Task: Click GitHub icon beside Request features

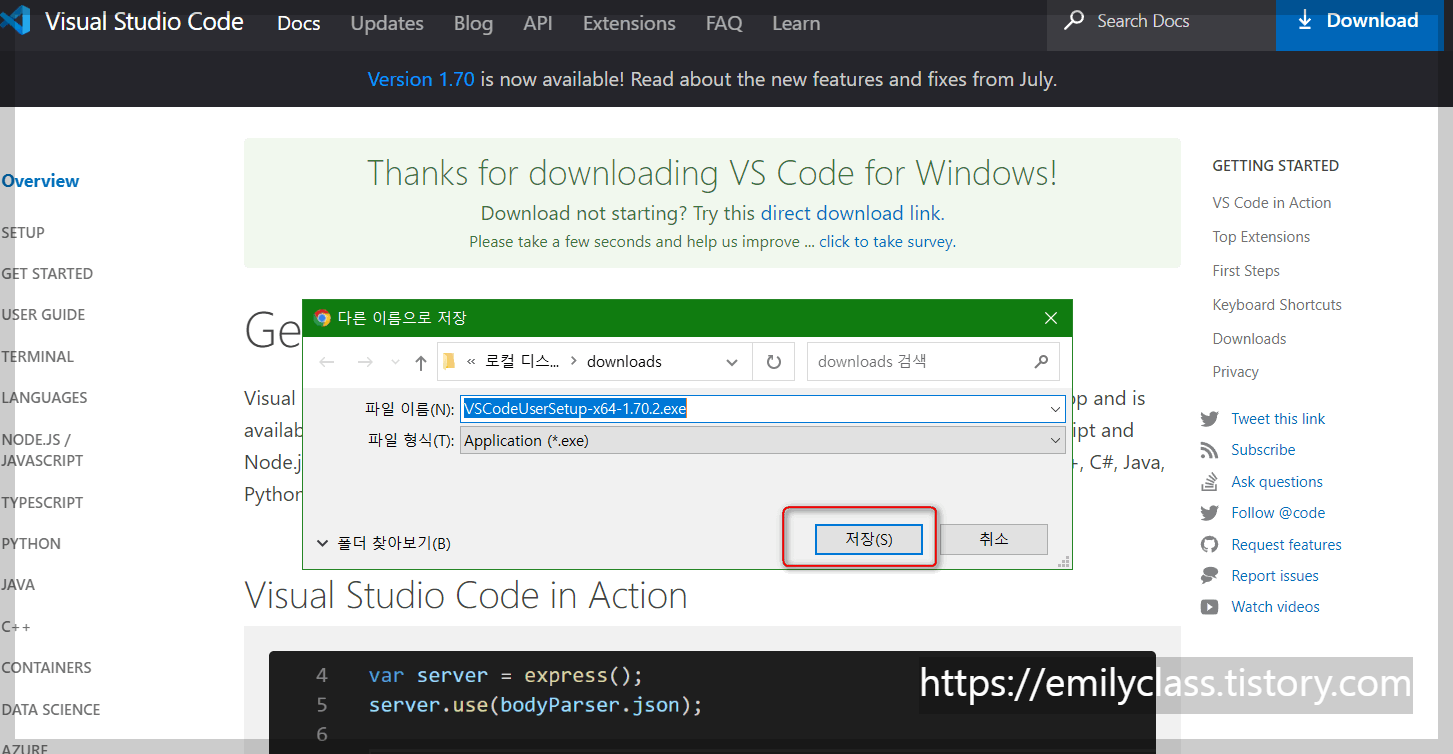Action: pyautogui.click(x=1210, y=544)
